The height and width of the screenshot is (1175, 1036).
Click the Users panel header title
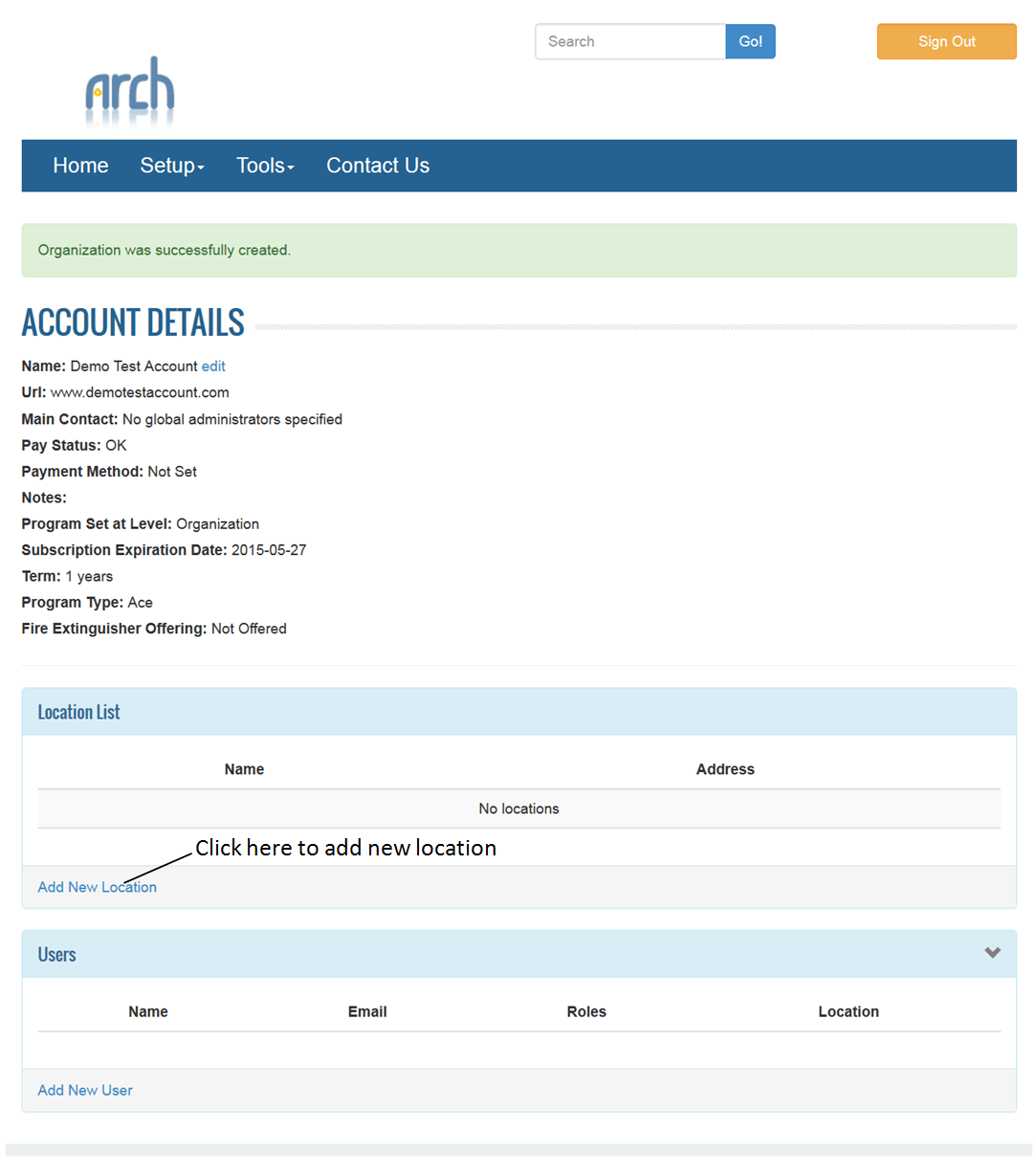(56, 954)
